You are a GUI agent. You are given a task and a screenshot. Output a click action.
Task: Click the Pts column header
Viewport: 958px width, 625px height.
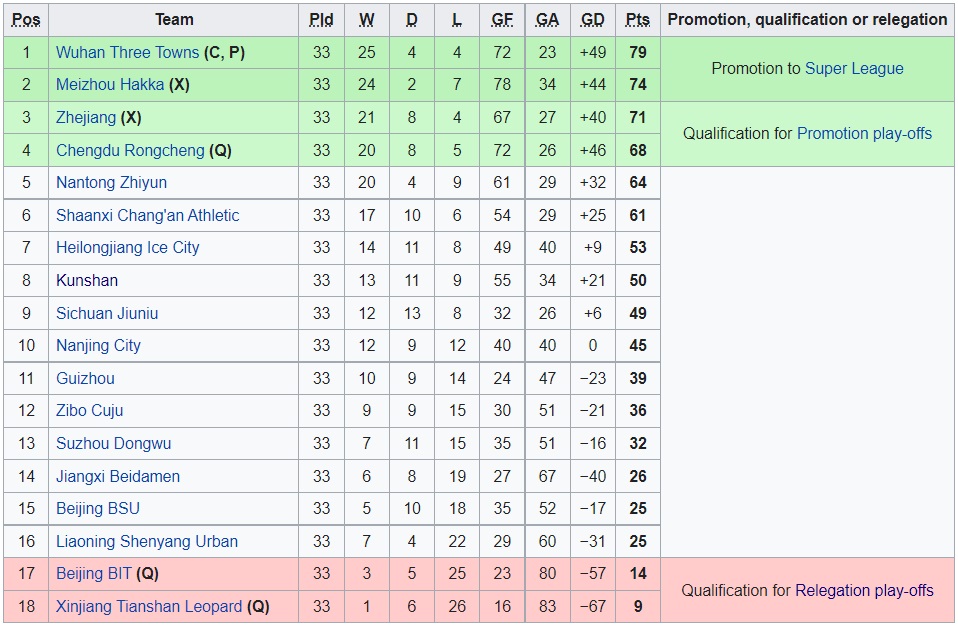click(637, 20)
